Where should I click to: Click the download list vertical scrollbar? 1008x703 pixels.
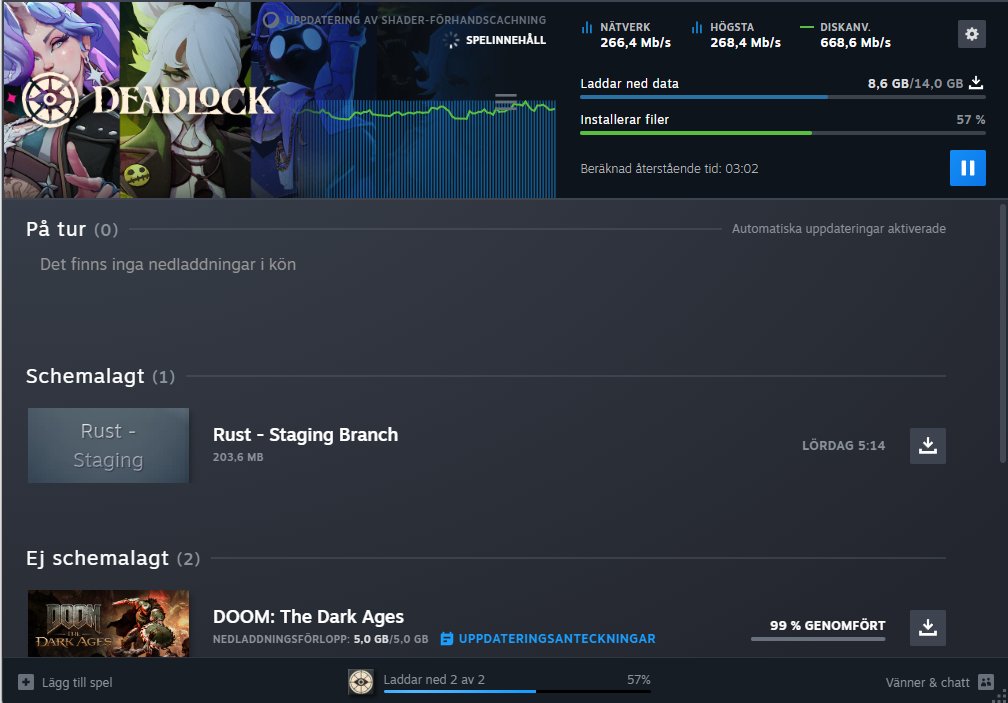point(1003,333)
